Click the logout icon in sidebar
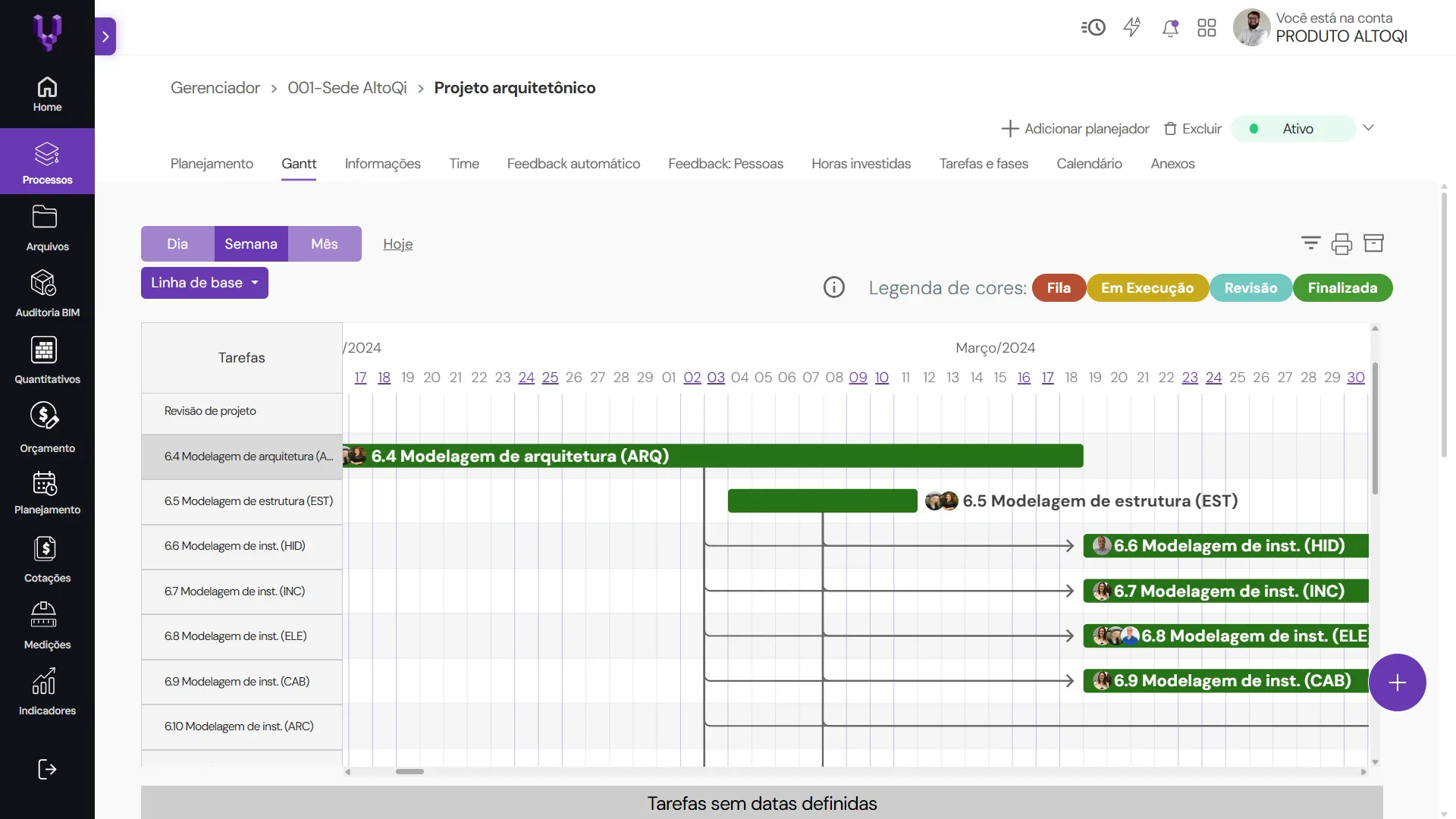 tap(47, 770)
